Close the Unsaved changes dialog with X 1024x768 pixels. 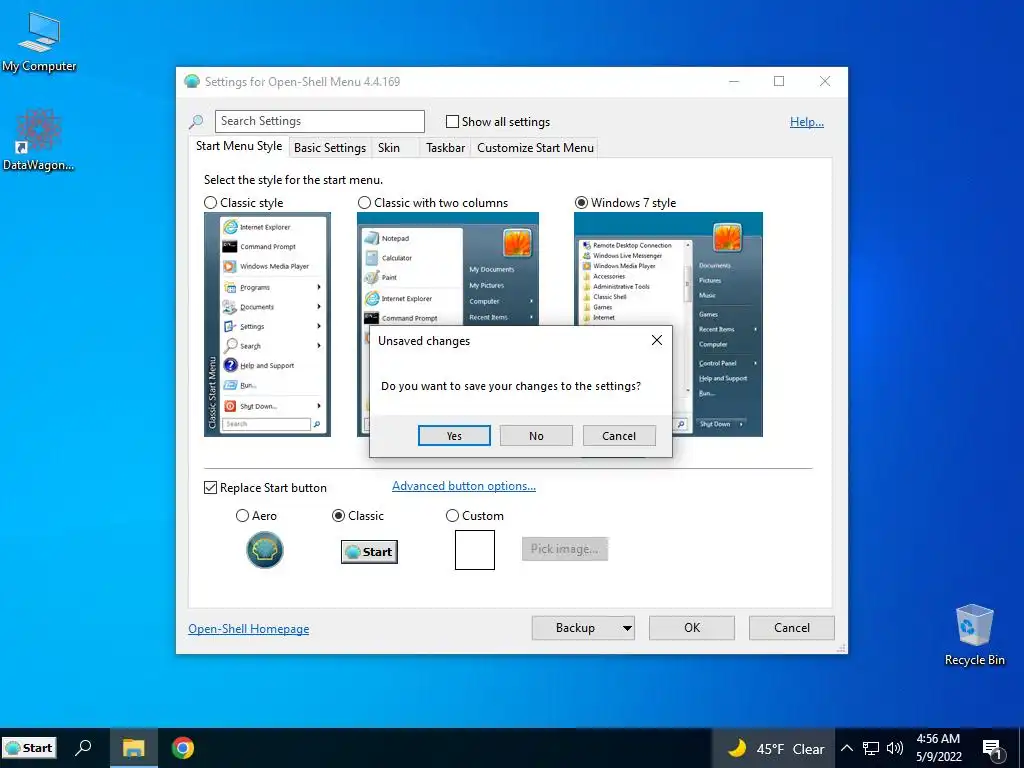(x=657, y=340)
